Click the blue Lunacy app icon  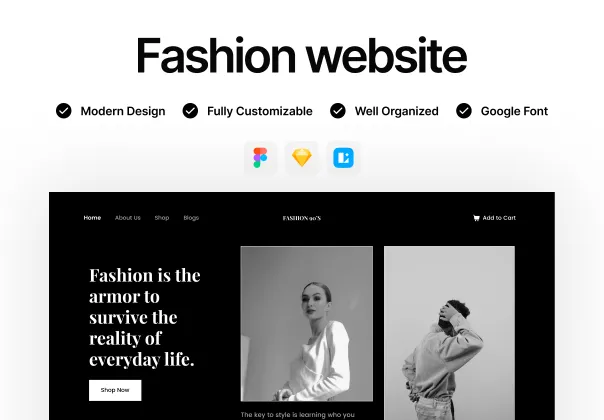point(343,158)
